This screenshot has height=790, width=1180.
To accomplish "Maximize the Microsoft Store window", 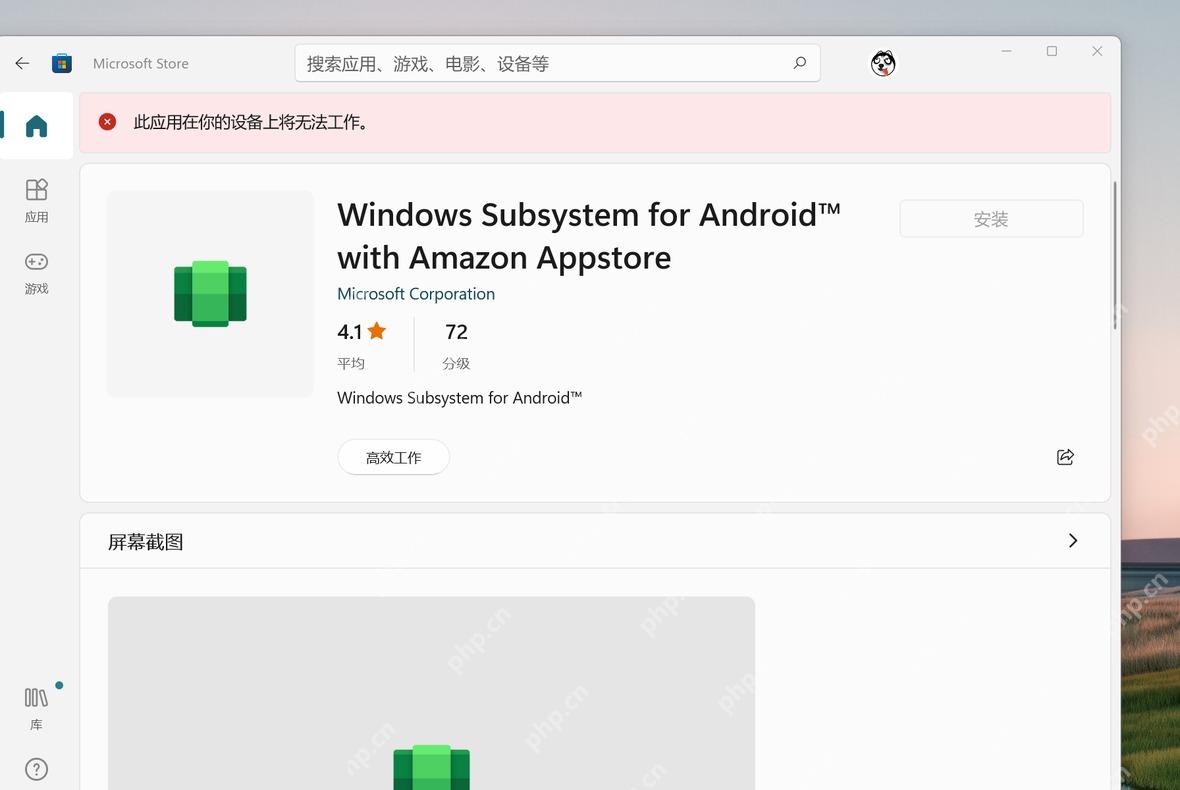I will point(1052,51).
